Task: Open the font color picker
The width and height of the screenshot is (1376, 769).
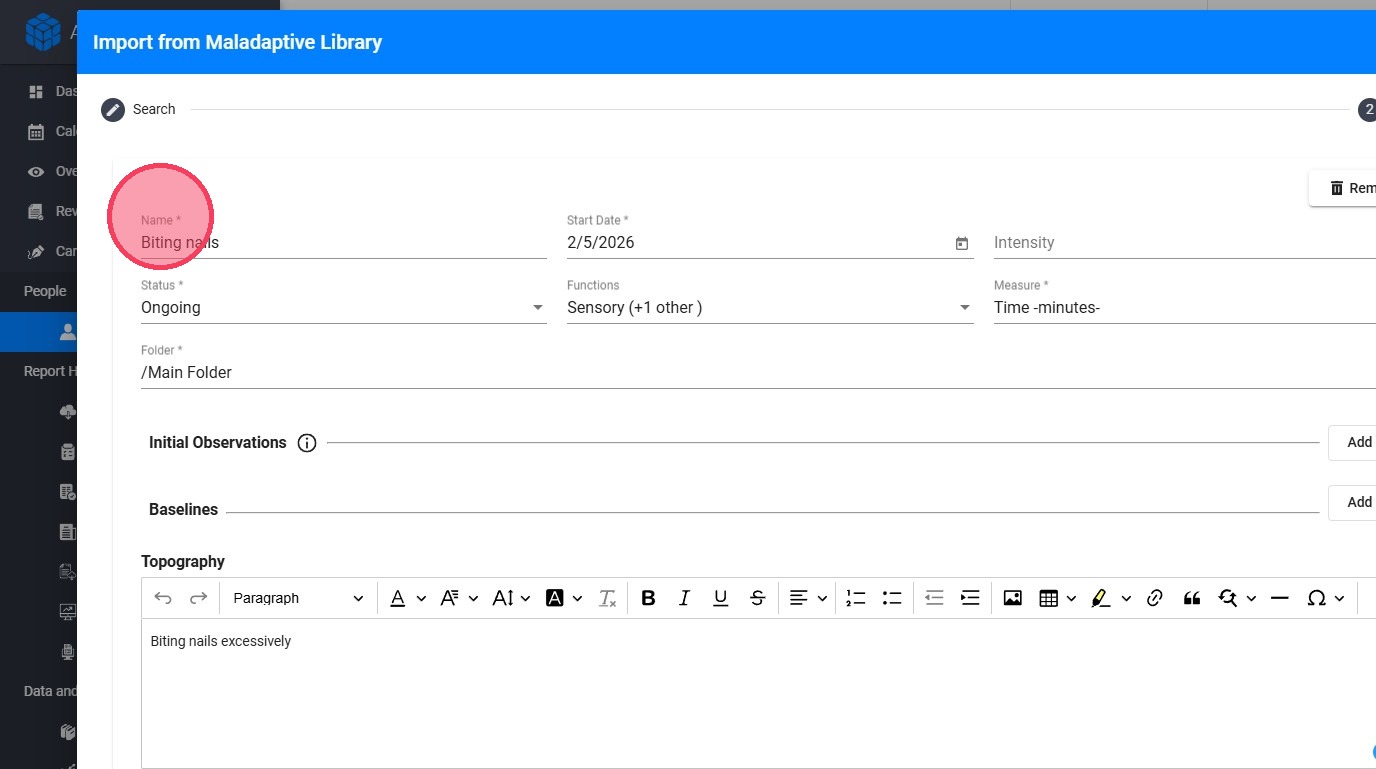Action: click(407, 598)
